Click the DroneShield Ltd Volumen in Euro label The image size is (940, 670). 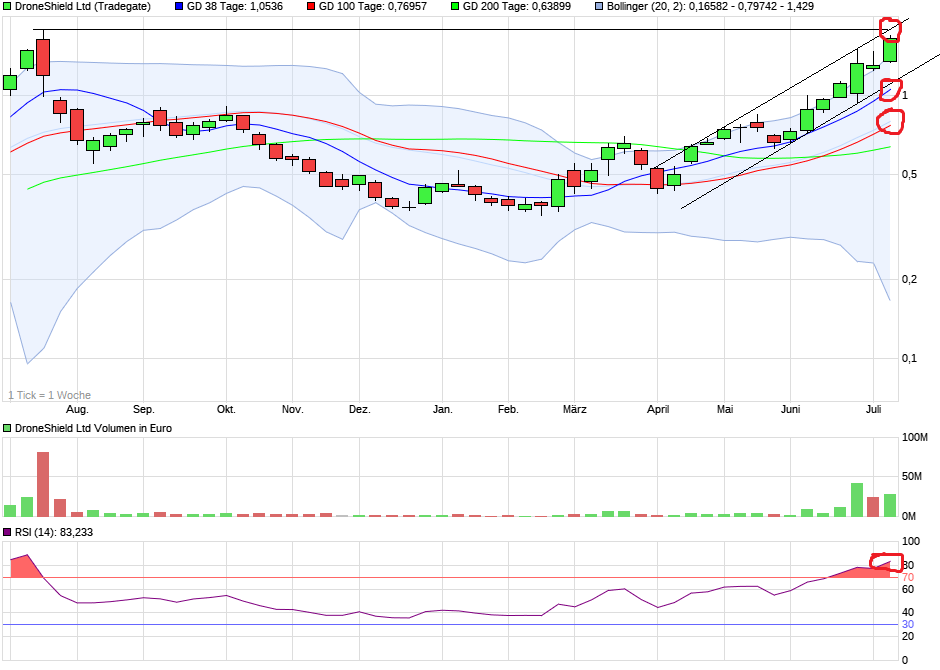(94, 428)
